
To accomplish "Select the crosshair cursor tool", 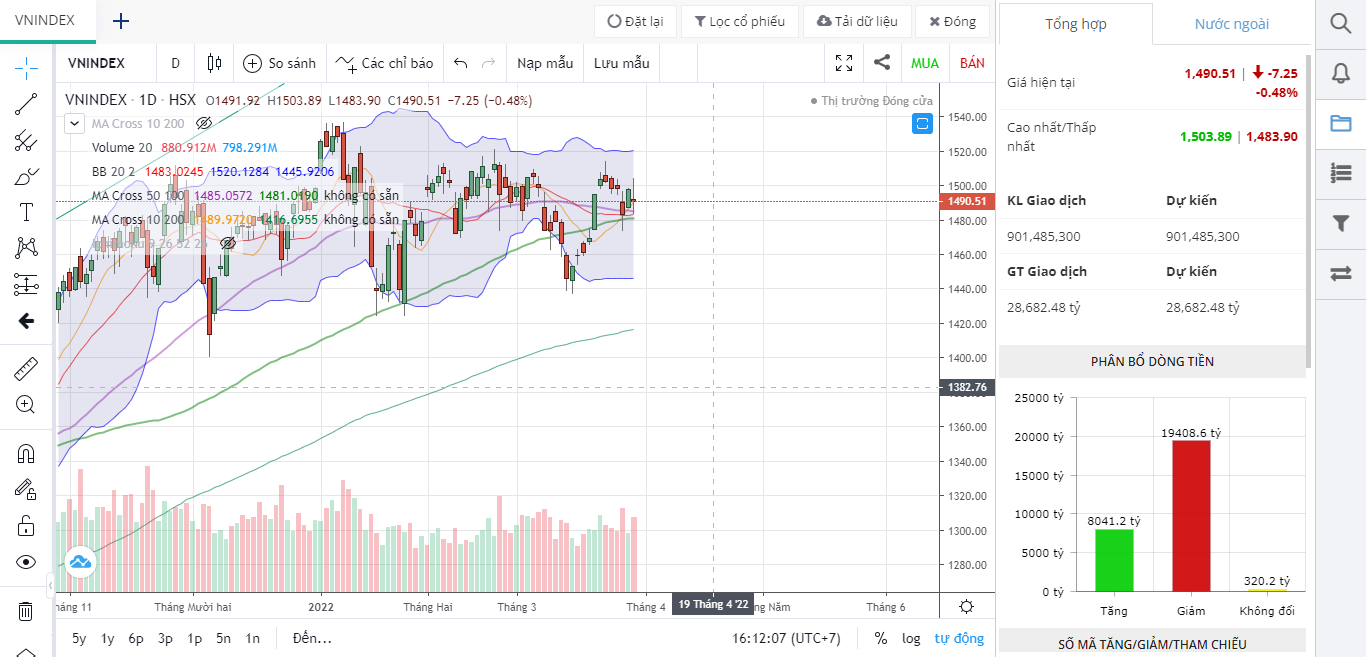I will 26,68.
